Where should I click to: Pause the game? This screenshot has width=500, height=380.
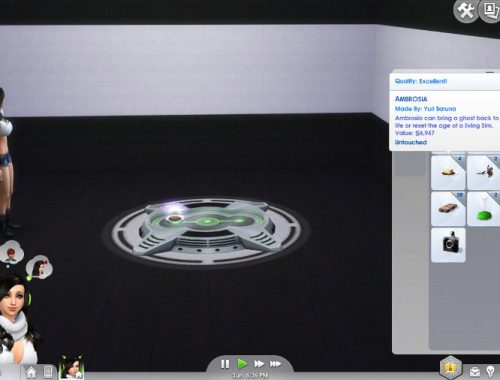pos(225,364)
